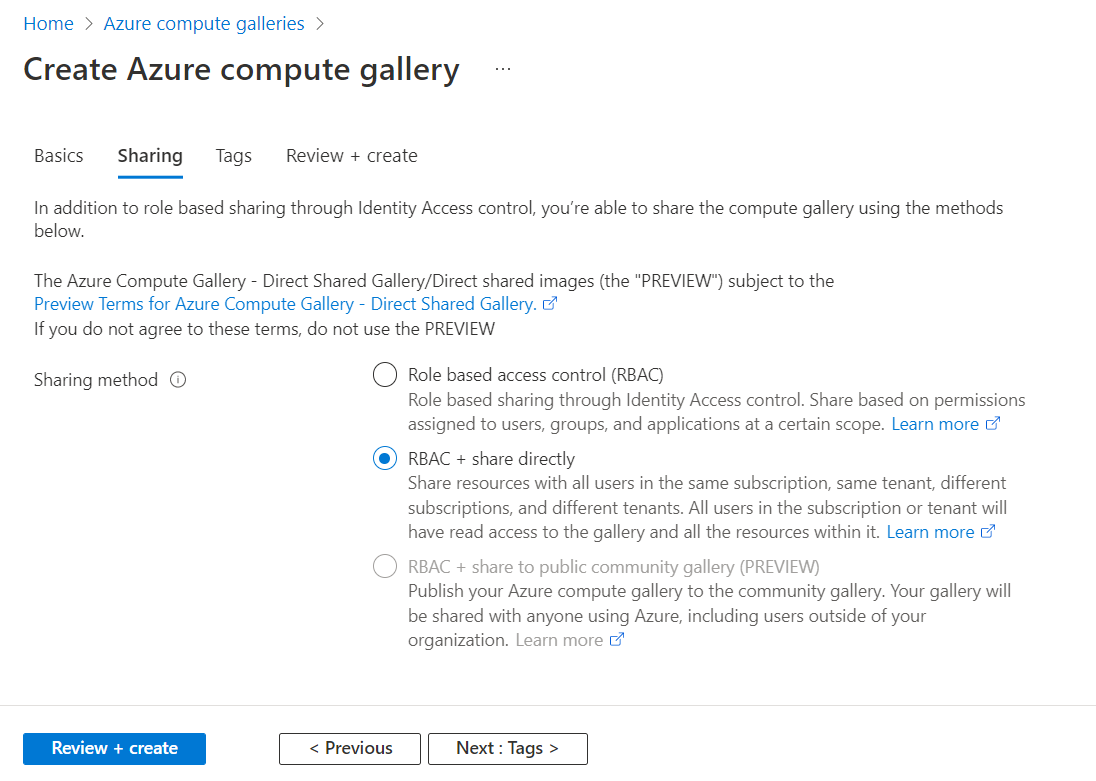Select the RBAC + share directly option

click(x=385, y=458)
